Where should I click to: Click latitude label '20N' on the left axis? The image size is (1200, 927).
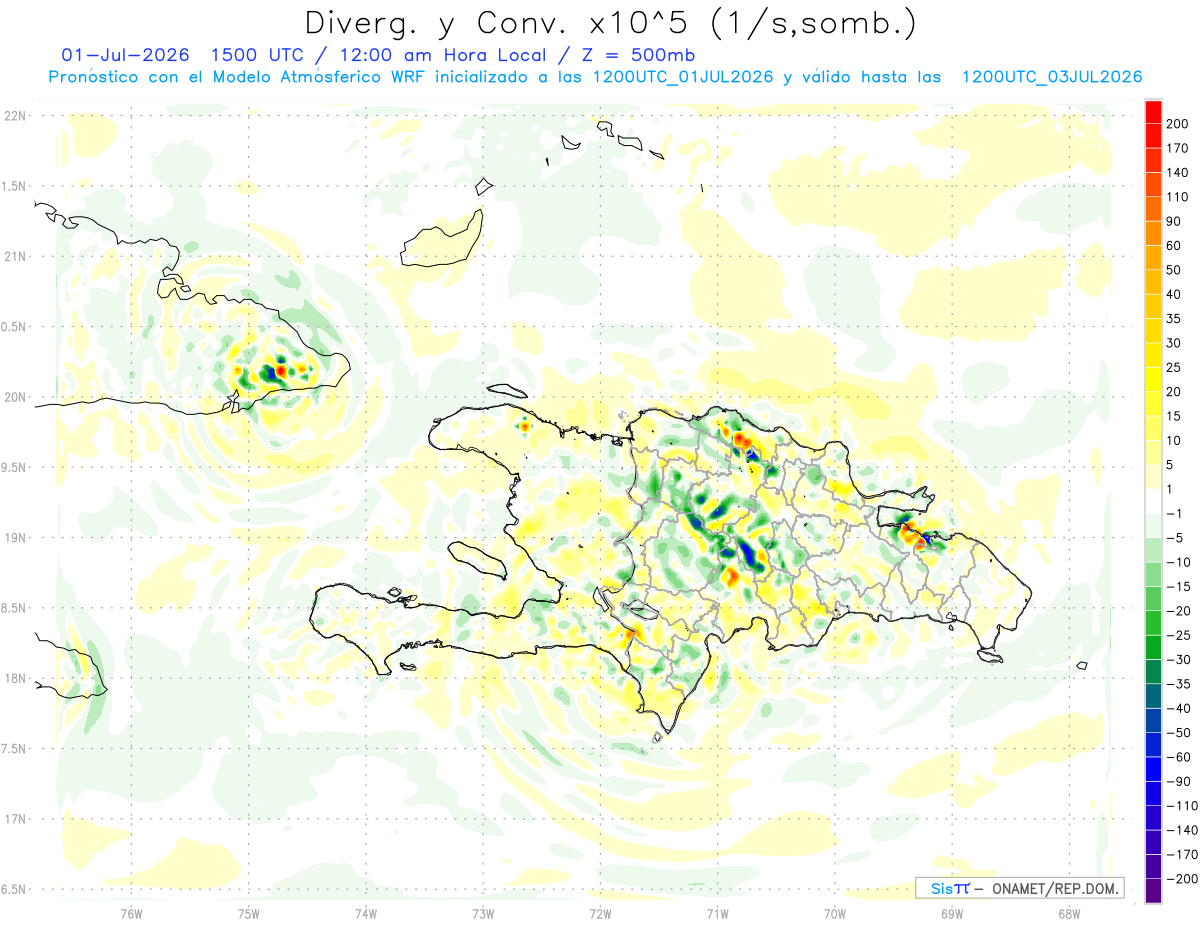pyautogui.click(x=14, y=397)
